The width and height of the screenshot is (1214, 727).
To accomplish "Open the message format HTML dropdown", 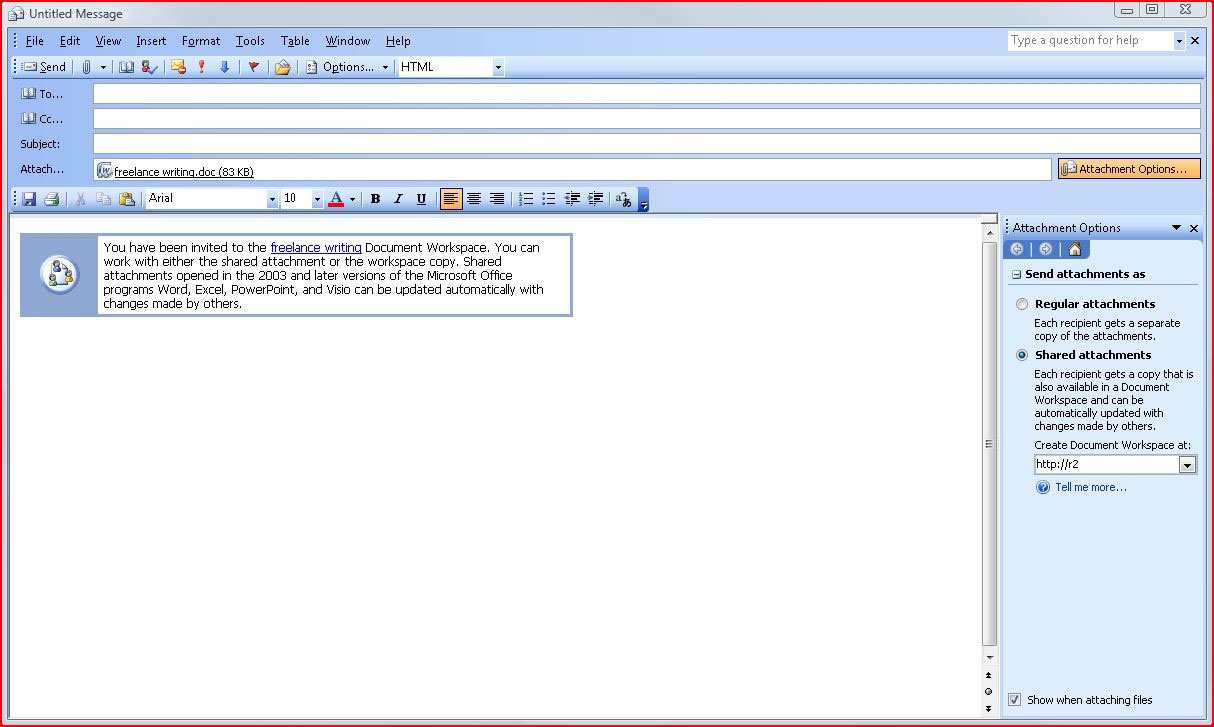I will pos(498,67).
